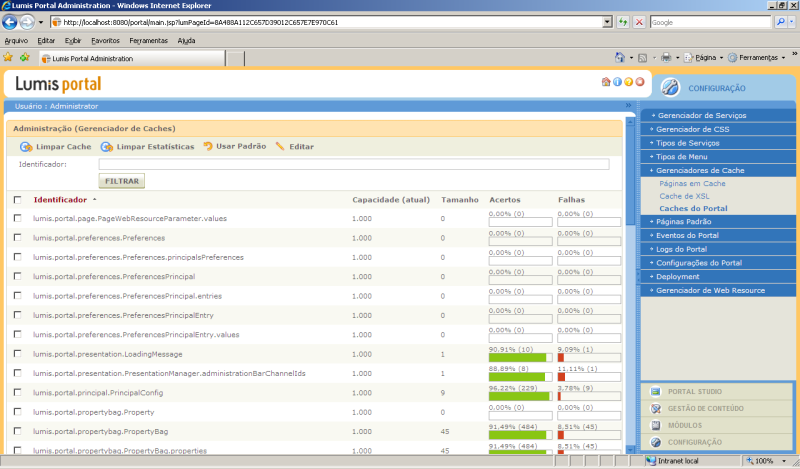
Task: Open the recent pages dropdown next to Forward
Action: pos(41,22)
